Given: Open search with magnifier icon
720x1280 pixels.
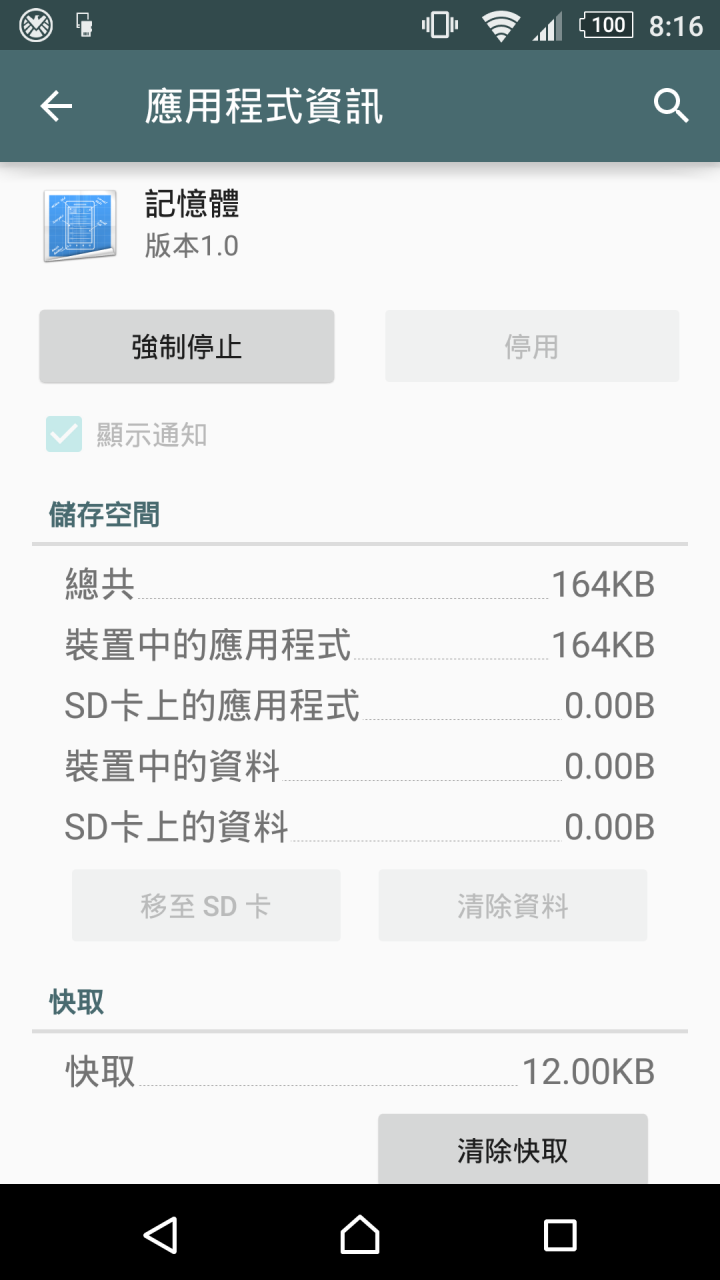Looking at the screenshot, I should coord(671,105).
